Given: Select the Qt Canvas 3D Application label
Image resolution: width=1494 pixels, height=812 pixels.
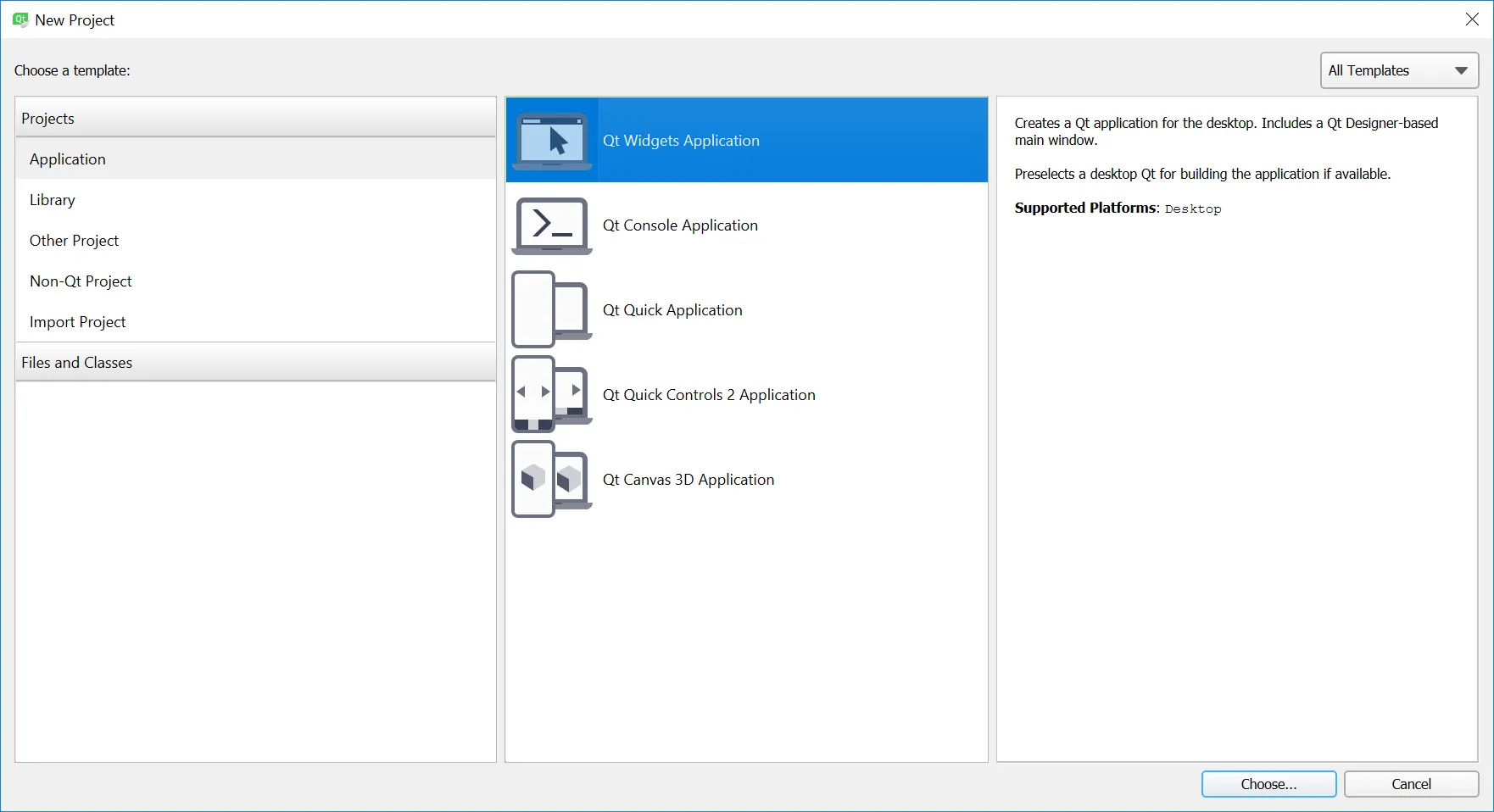Looking at the screenshot, I should (688, 480).
